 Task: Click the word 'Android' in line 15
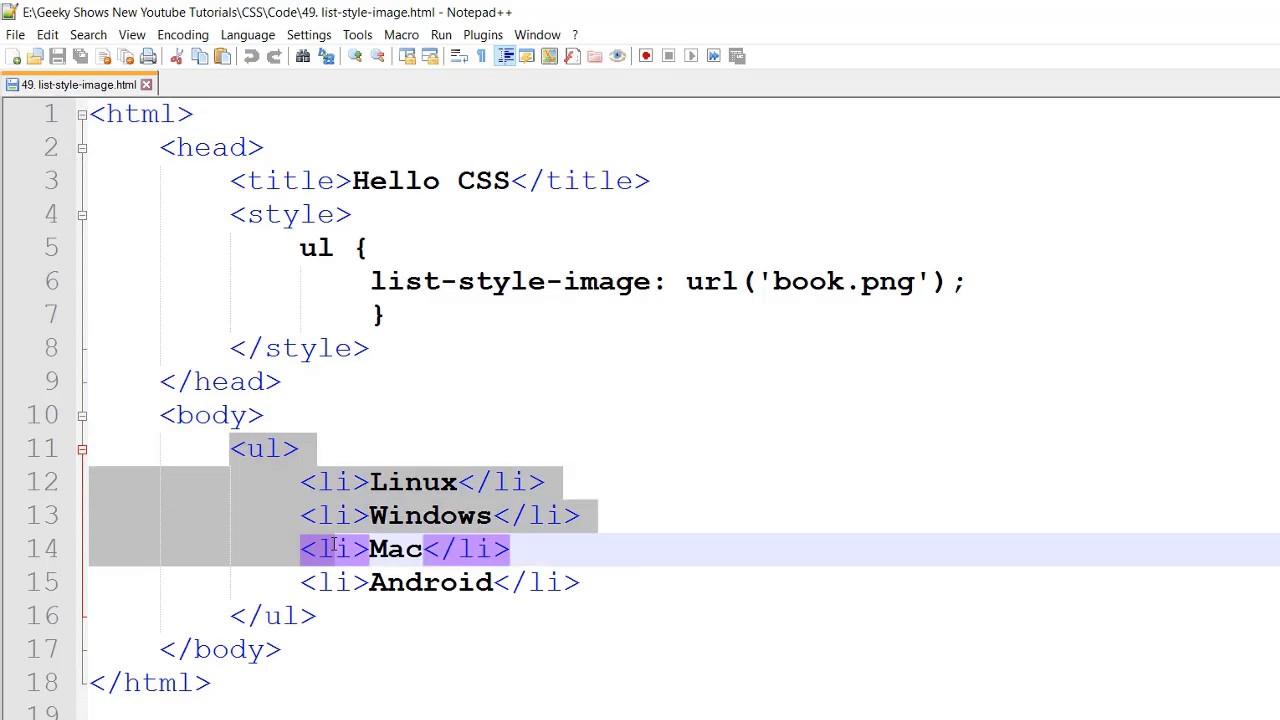[431, 582]
